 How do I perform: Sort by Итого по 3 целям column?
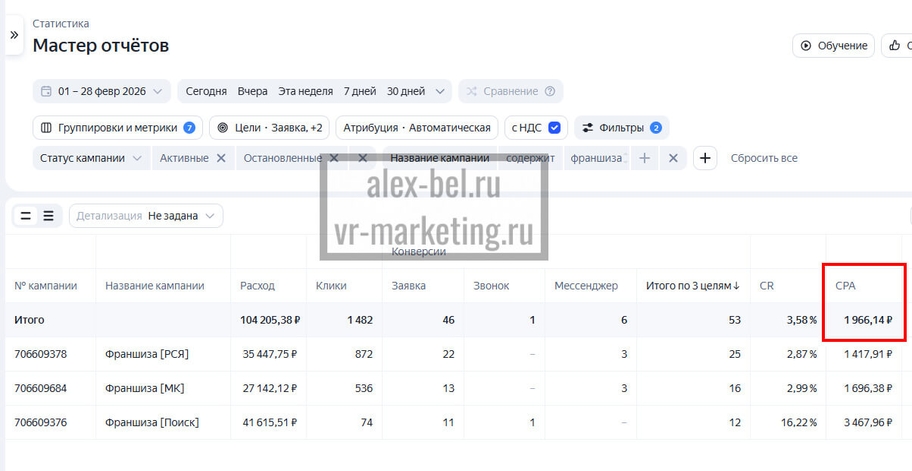pyautogui.click(x=692, y=286)
